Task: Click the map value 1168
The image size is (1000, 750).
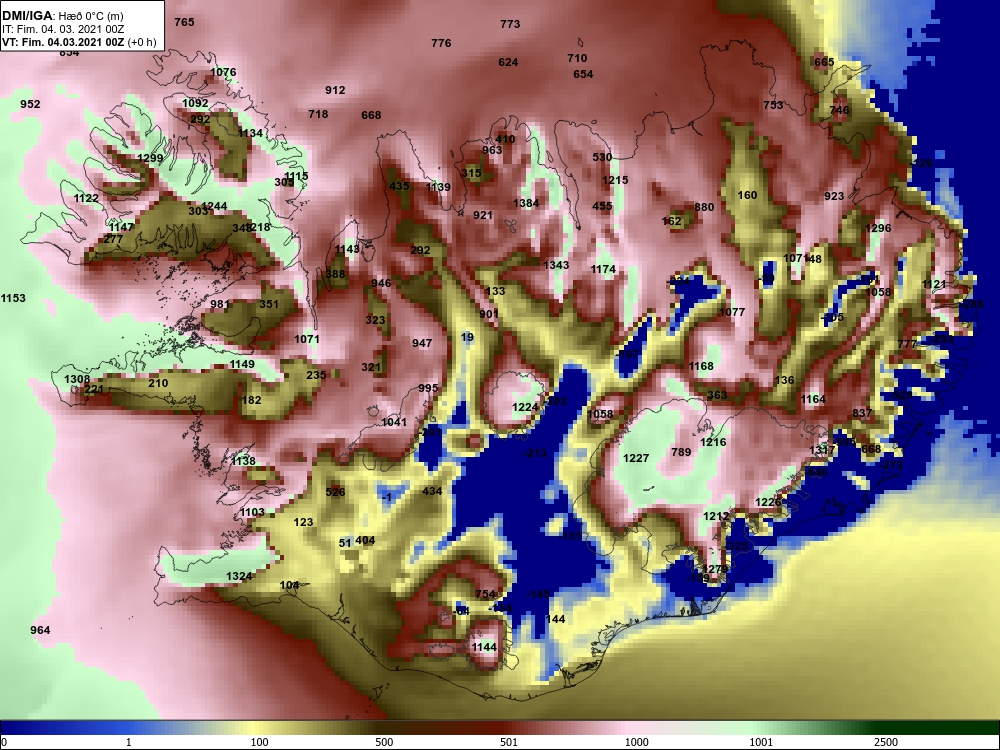Action: pyautogui.click(x=701, y=365)
